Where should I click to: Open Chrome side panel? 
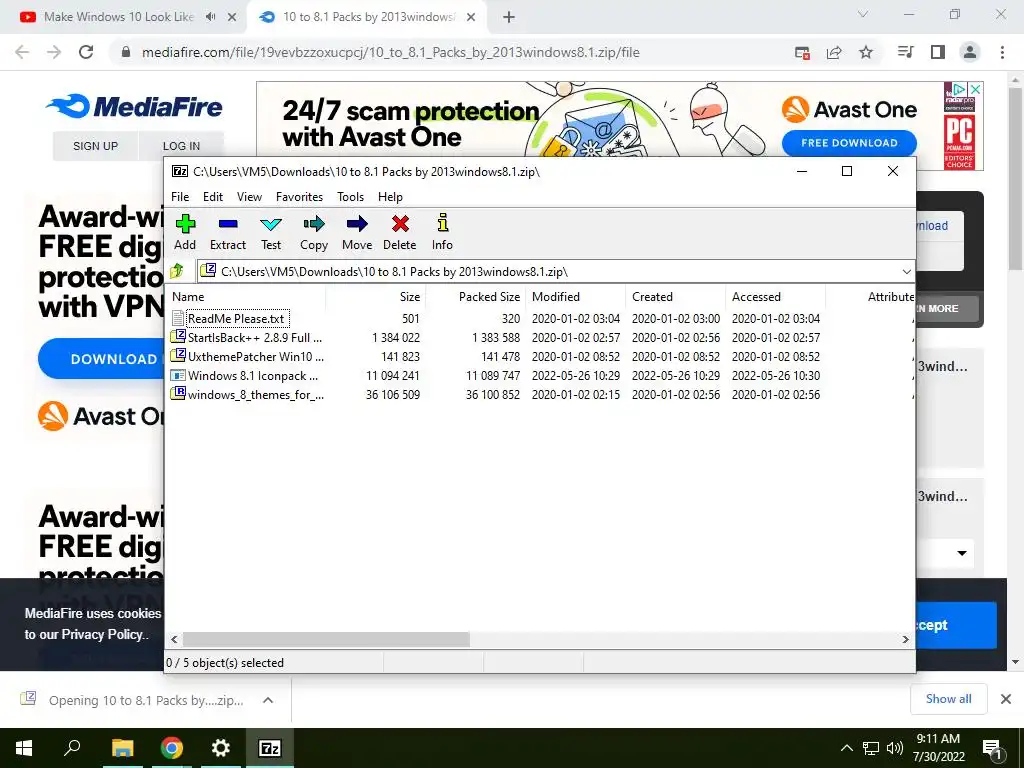coord(938,52)
